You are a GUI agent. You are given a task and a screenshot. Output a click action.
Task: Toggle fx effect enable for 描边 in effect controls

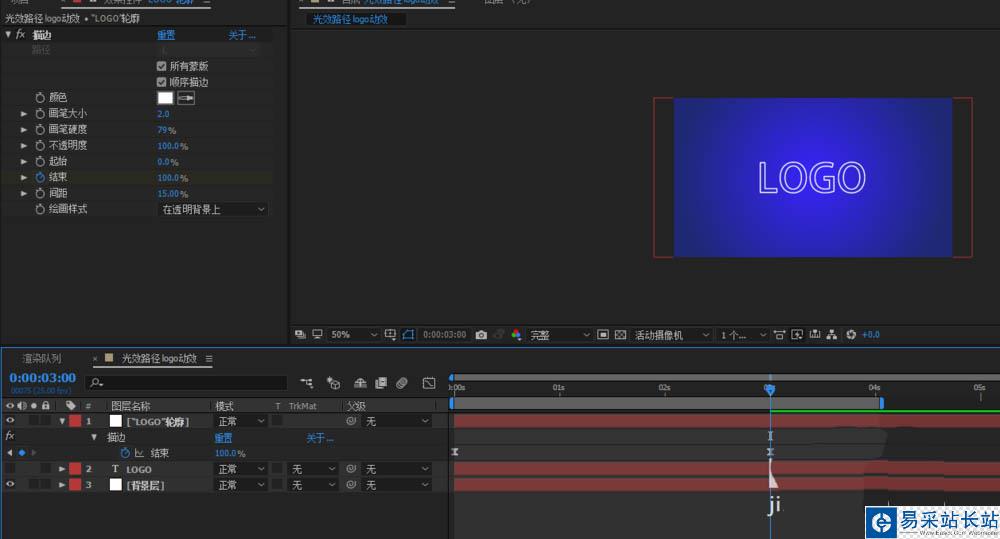(20, 34)
